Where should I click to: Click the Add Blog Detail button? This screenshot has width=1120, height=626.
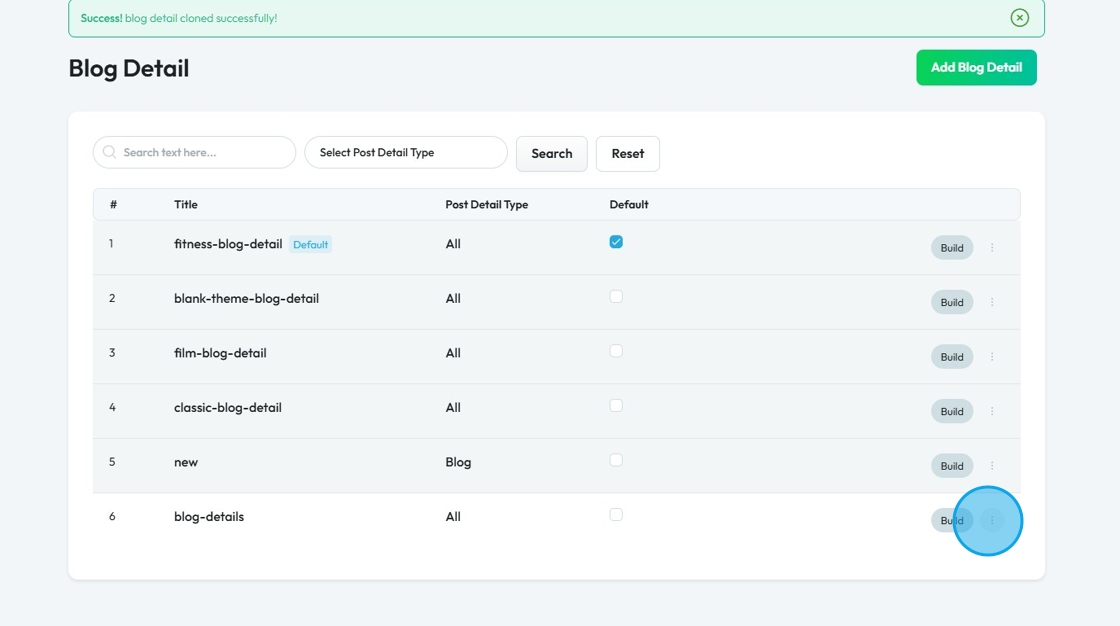point(976,68)
